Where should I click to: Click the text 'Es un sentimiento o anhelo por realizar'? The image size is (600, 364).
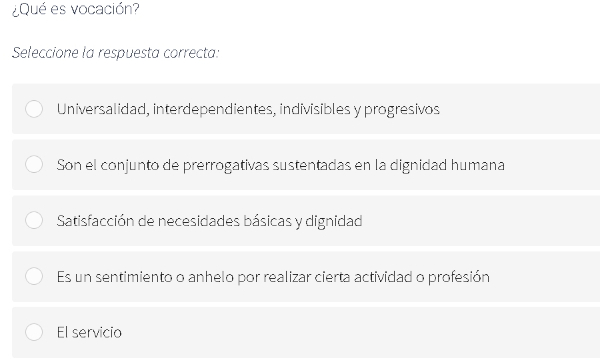184,277
